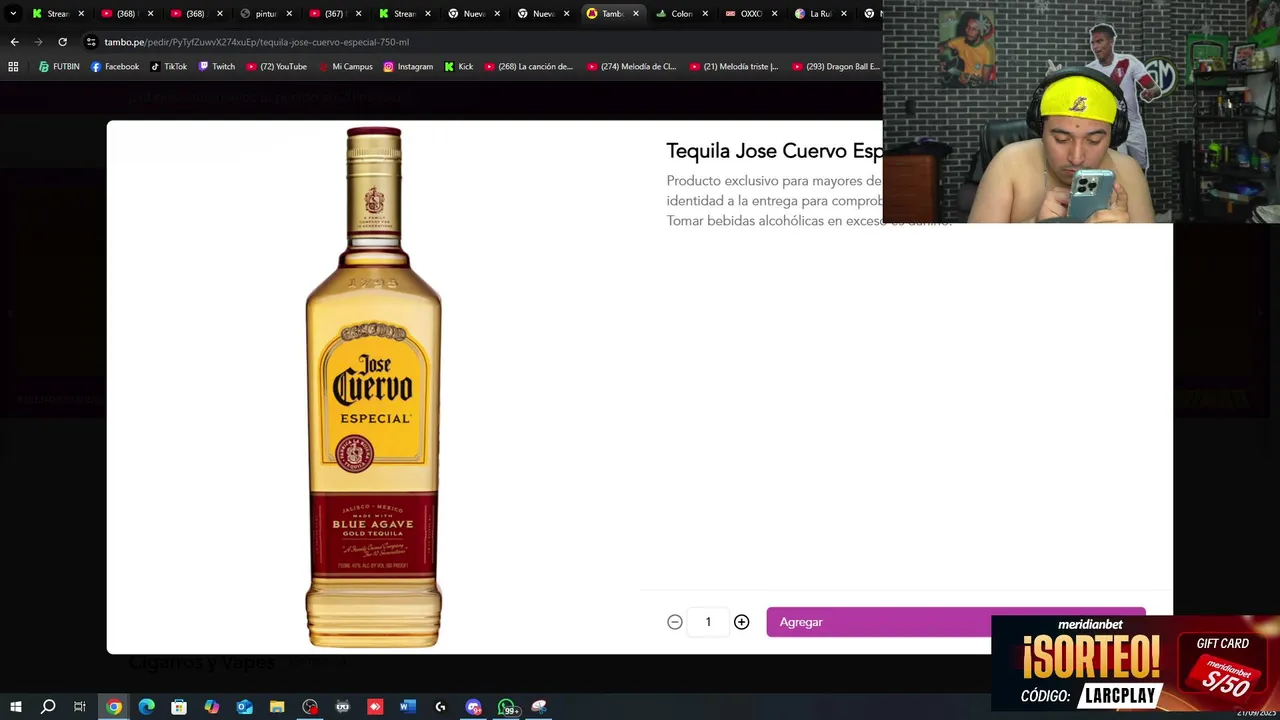This screenshot has height=720, width=1280.
Task: Open the (72) YouTube bookmark
Action: click(x=276, y=67)
